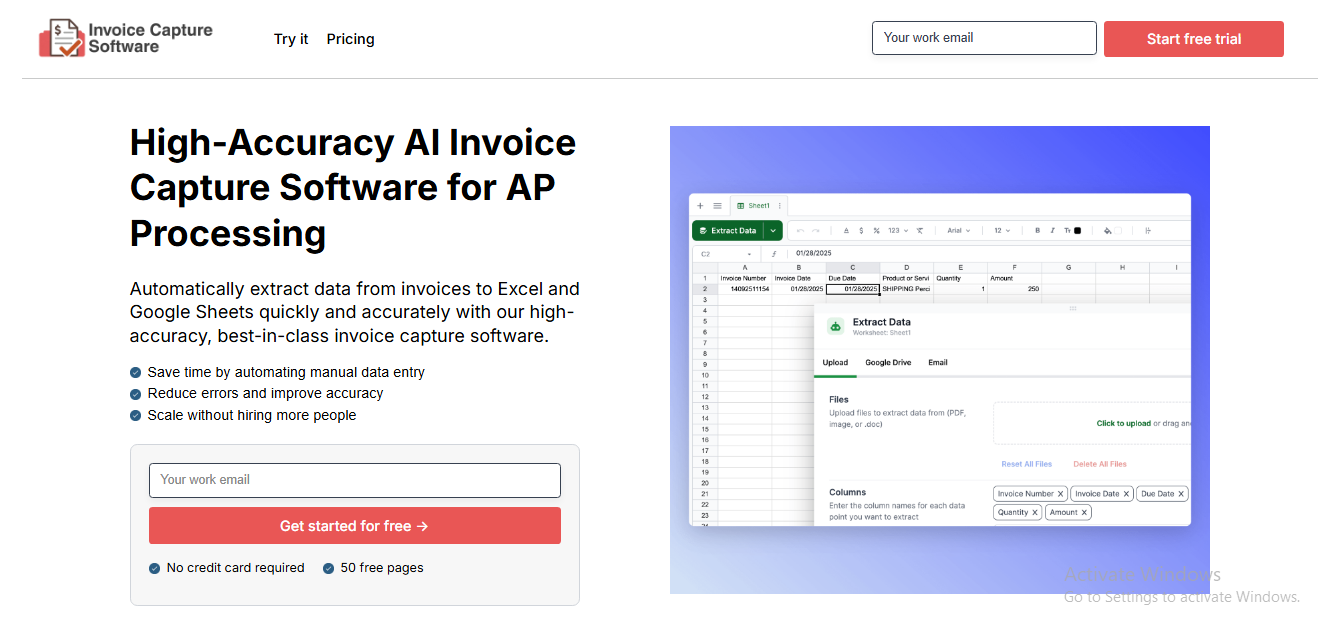Expand the 123 number format dropdown
This screenshot has height=629, width=1323.
point(898,231)
